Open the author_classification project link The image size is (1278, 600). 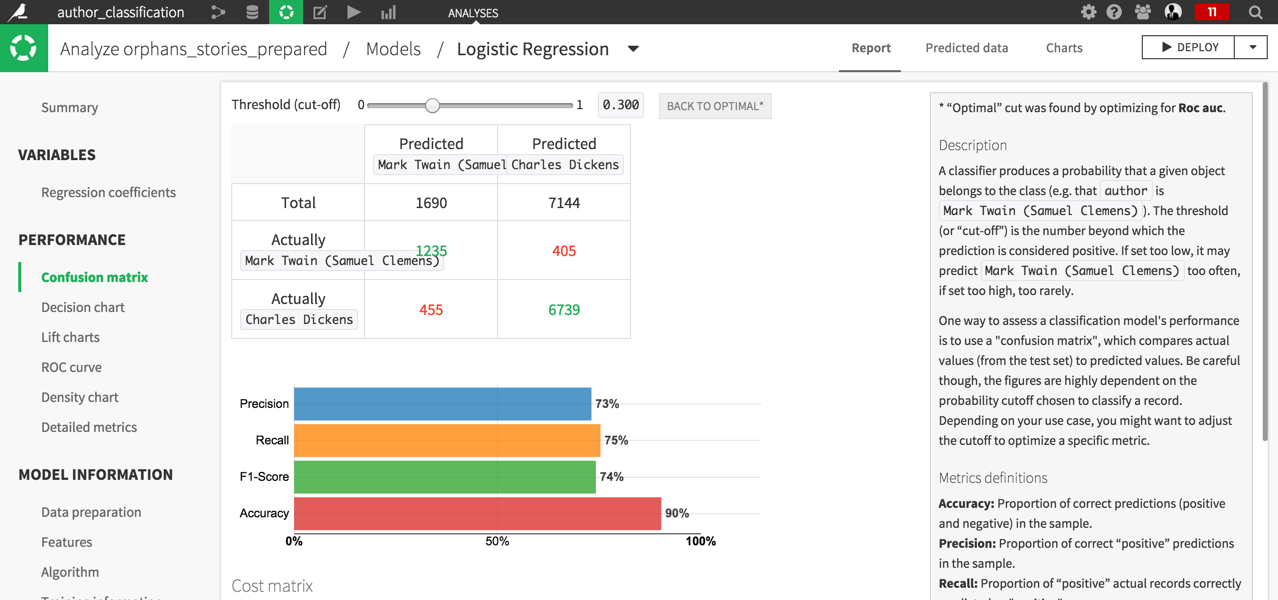[121, 12]
